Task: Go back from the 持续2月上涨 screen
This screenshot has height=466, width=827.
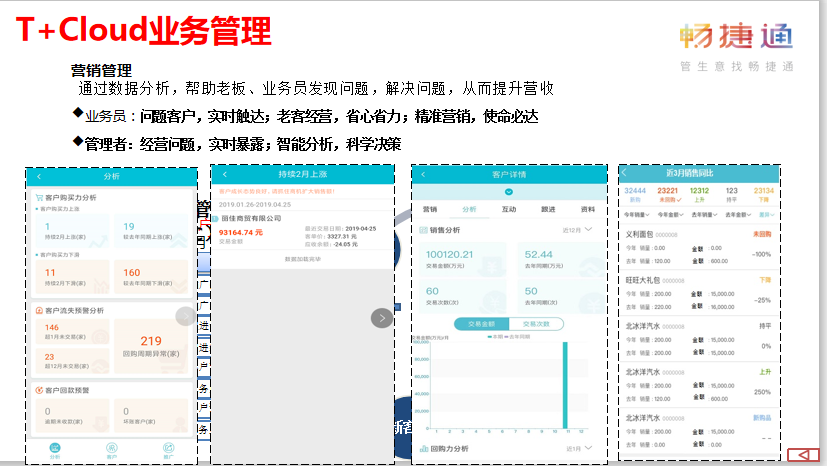Action: [x=225, y=174]
